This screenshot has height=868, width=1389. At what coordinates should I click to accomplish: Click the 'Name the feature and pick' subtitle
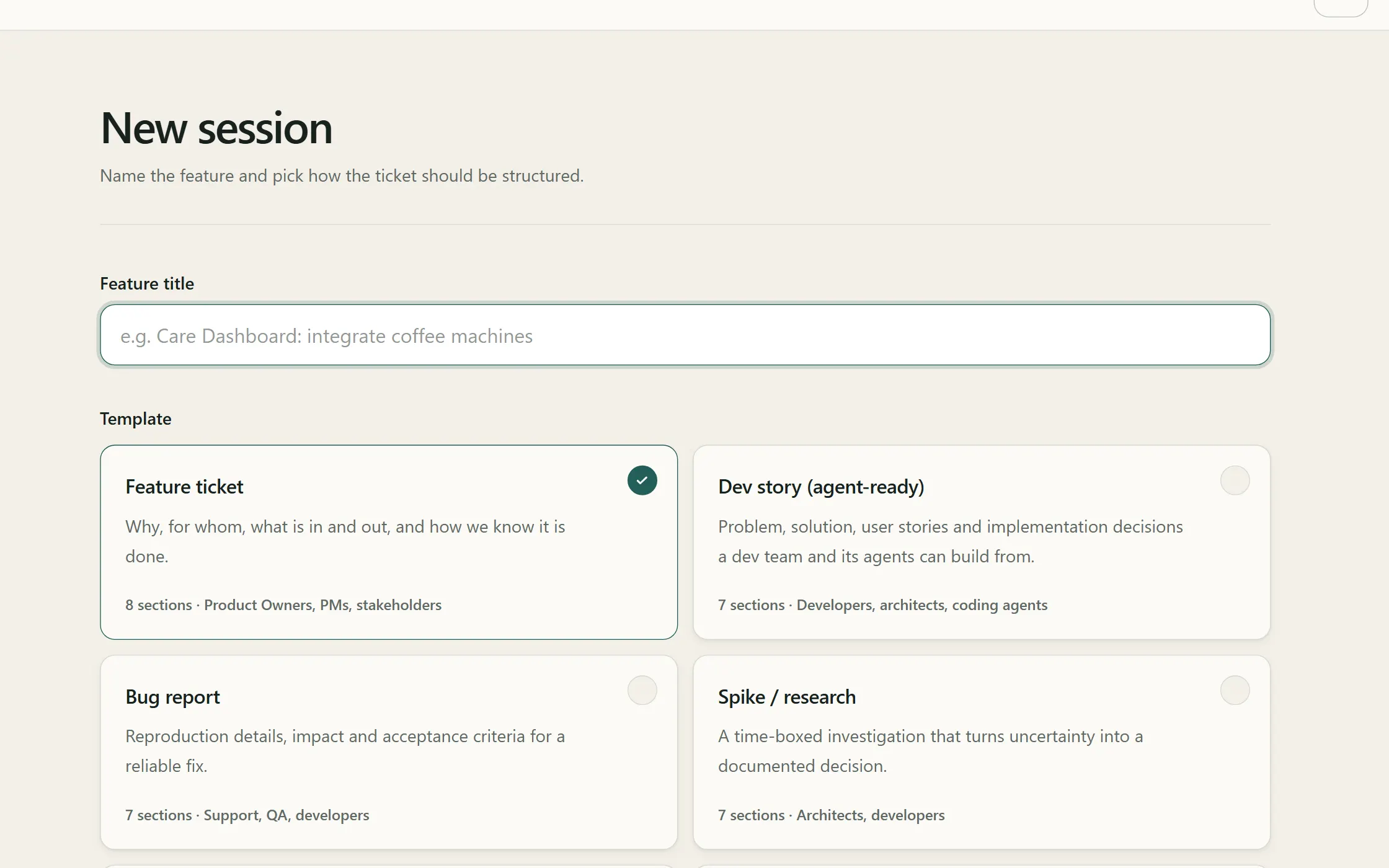pos(342,175)
